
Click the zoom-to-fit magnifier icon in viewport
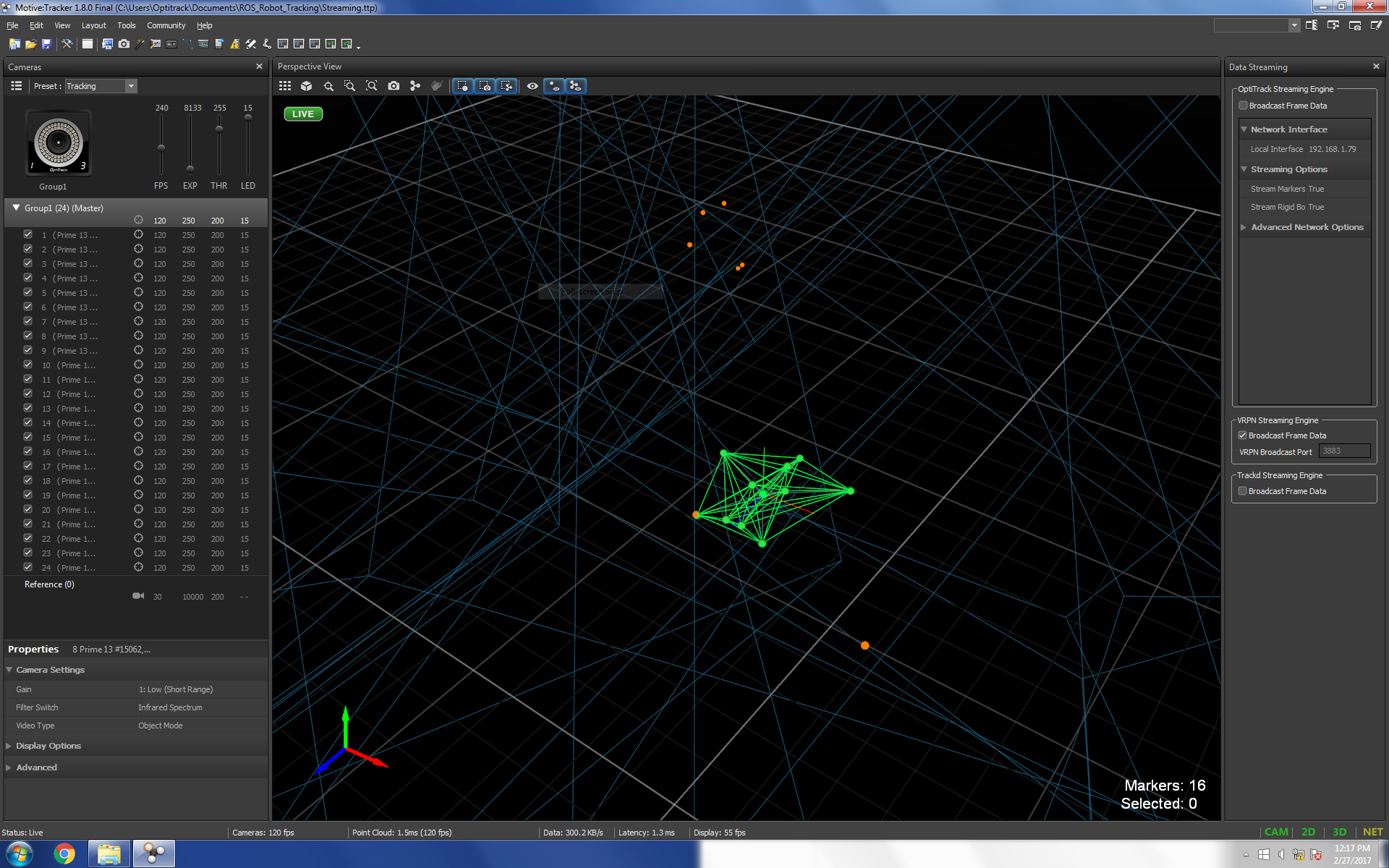pos(372,86)
